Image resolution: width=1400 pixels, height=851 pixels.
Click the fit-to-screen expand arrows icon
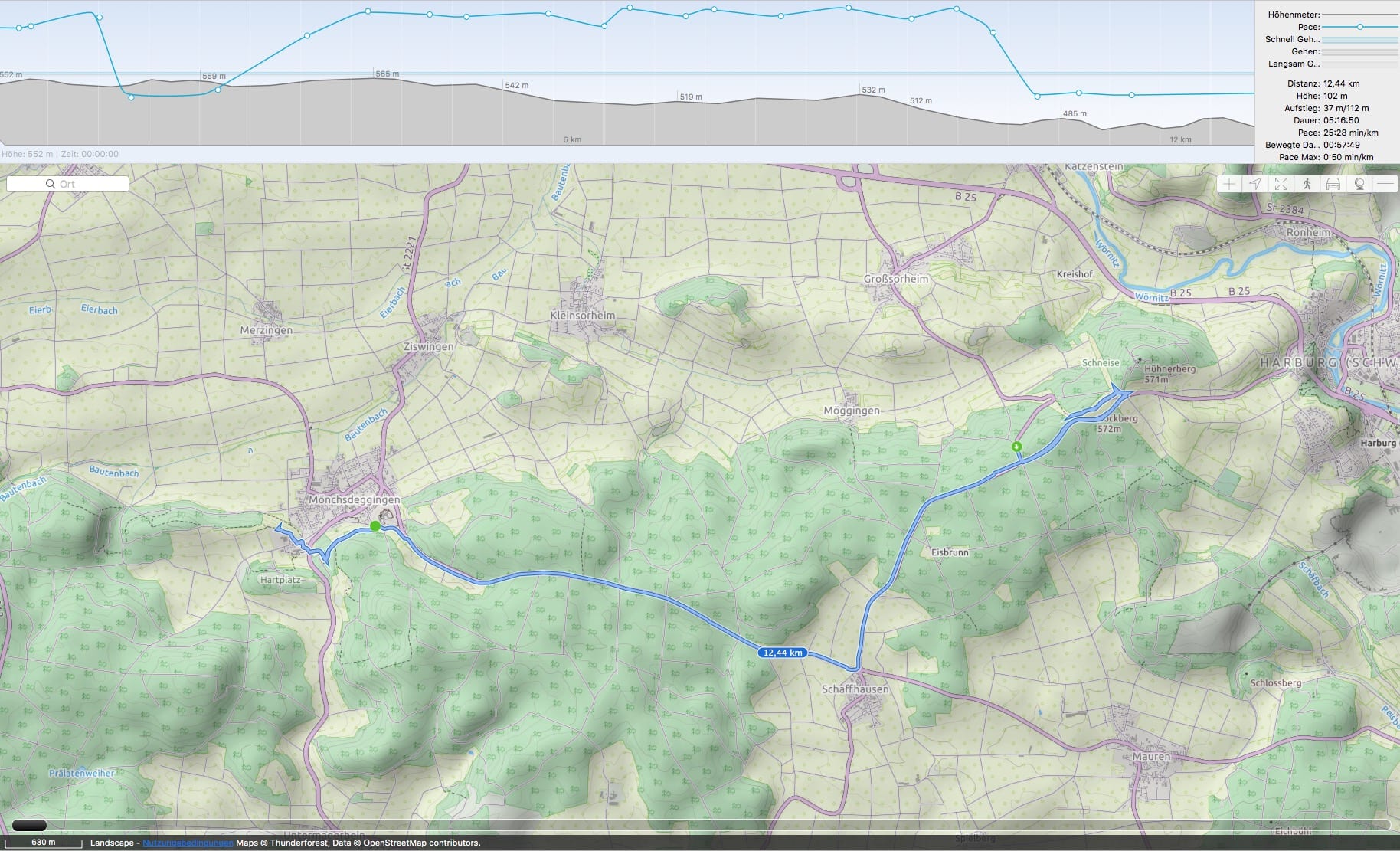click(1281, 184)
